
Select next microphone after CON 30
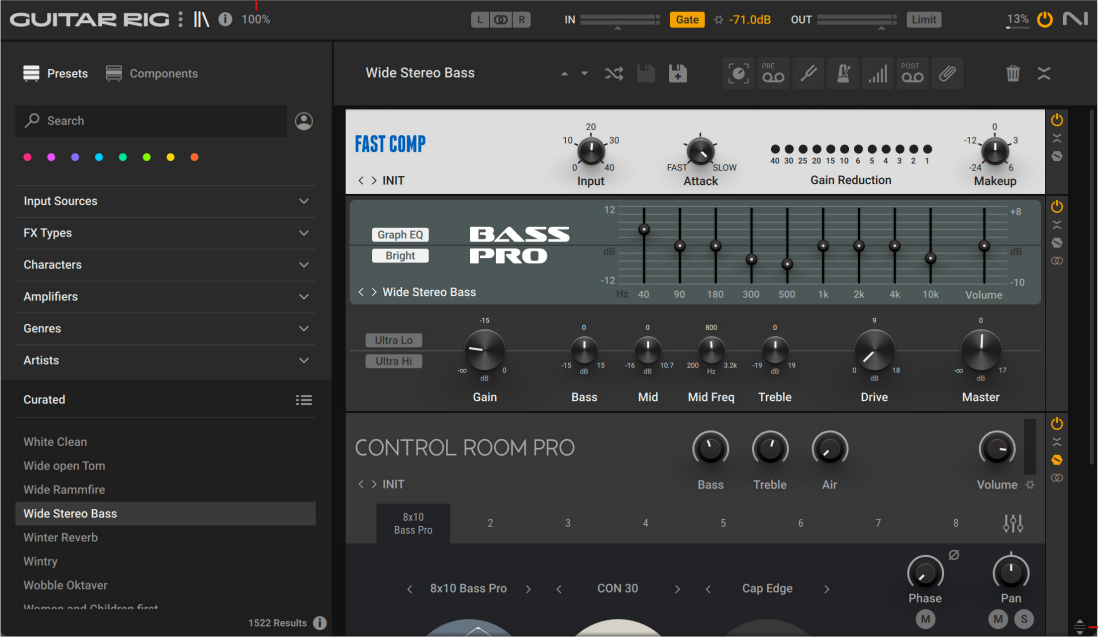pyautogui.click(x=677, y=589)
